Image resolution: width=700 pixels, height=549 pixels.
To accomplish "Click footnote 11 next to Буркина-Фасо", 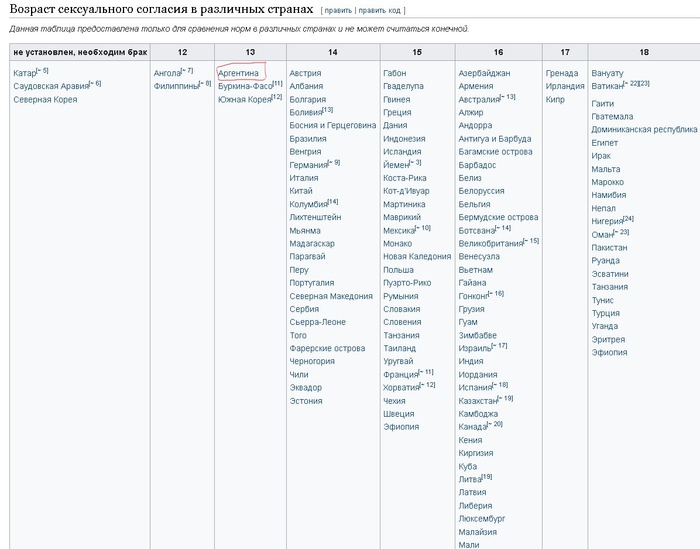I will point(277,84).
